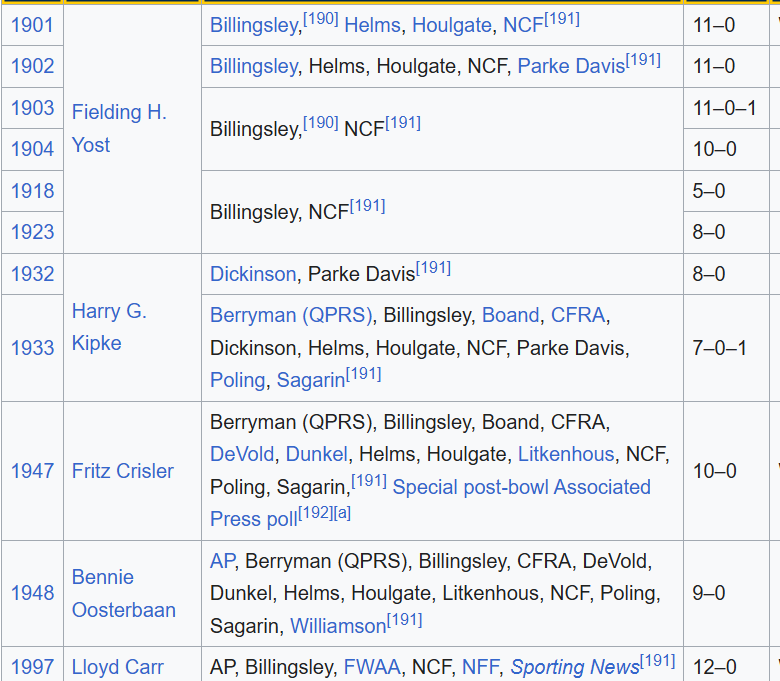Screen dimensions: 780x681
Task: Open citation [190] in the 1901 row
Action: [x=321, y=19]
